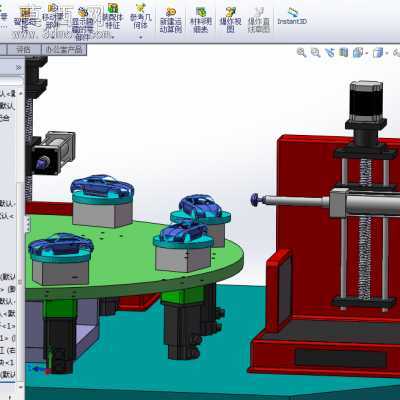
Task: Toggle the Instant3D button
Action: pyautogui.click(x=292, y=17)
